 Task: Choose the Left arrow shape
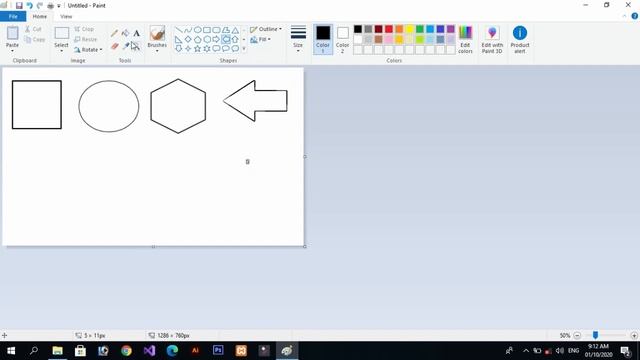[226, 39]
